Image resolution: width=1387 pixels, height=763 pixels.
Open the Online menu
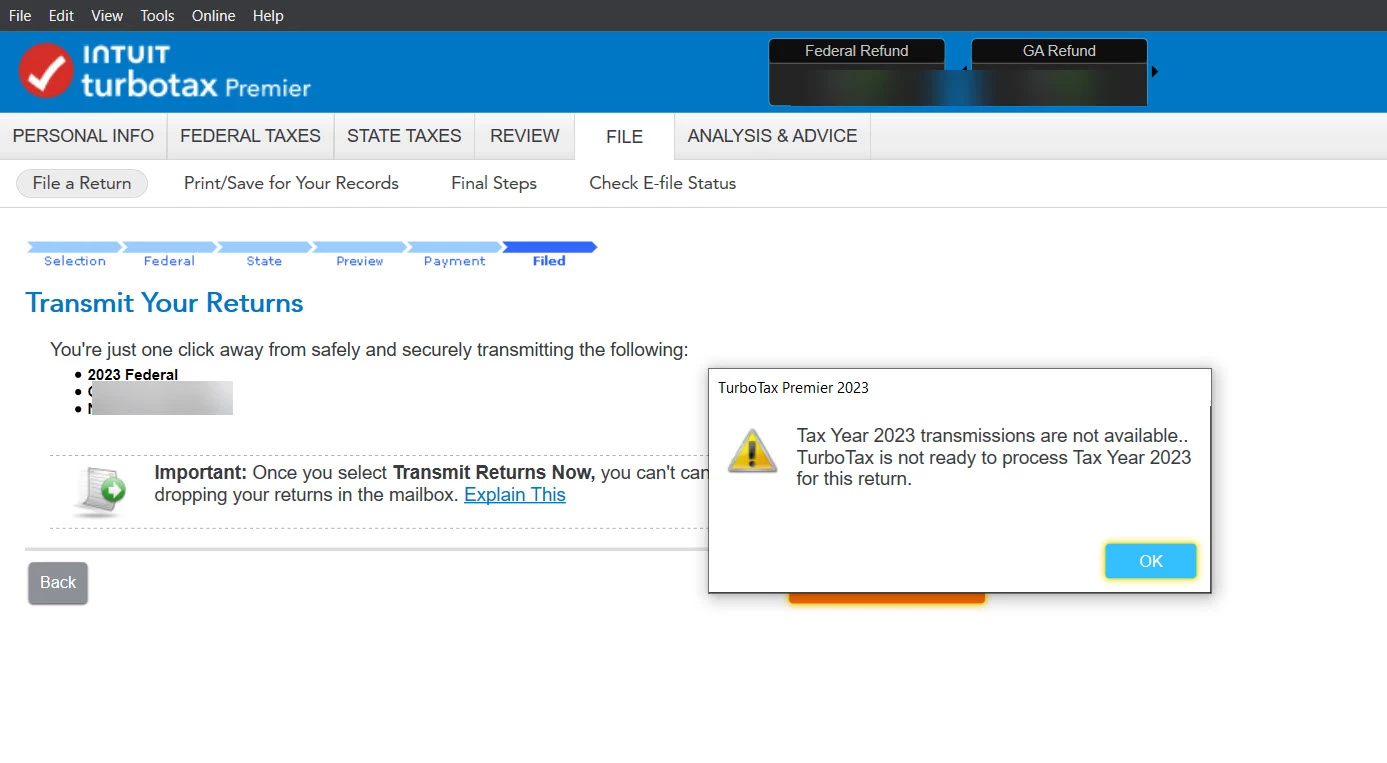pos(213,16)
